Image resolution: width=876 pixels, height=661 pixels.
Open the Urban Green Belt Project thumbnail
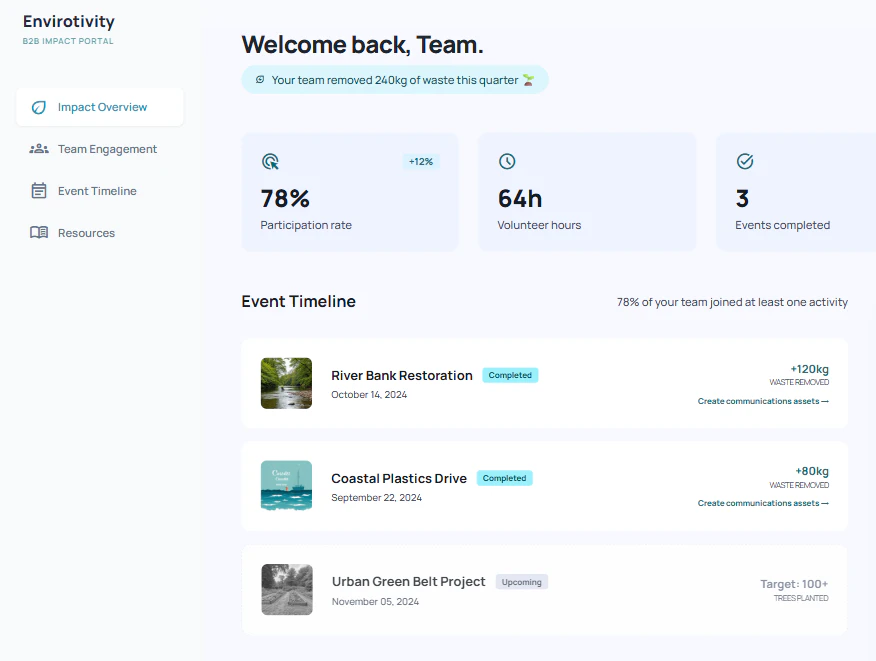tap(287, 589)
